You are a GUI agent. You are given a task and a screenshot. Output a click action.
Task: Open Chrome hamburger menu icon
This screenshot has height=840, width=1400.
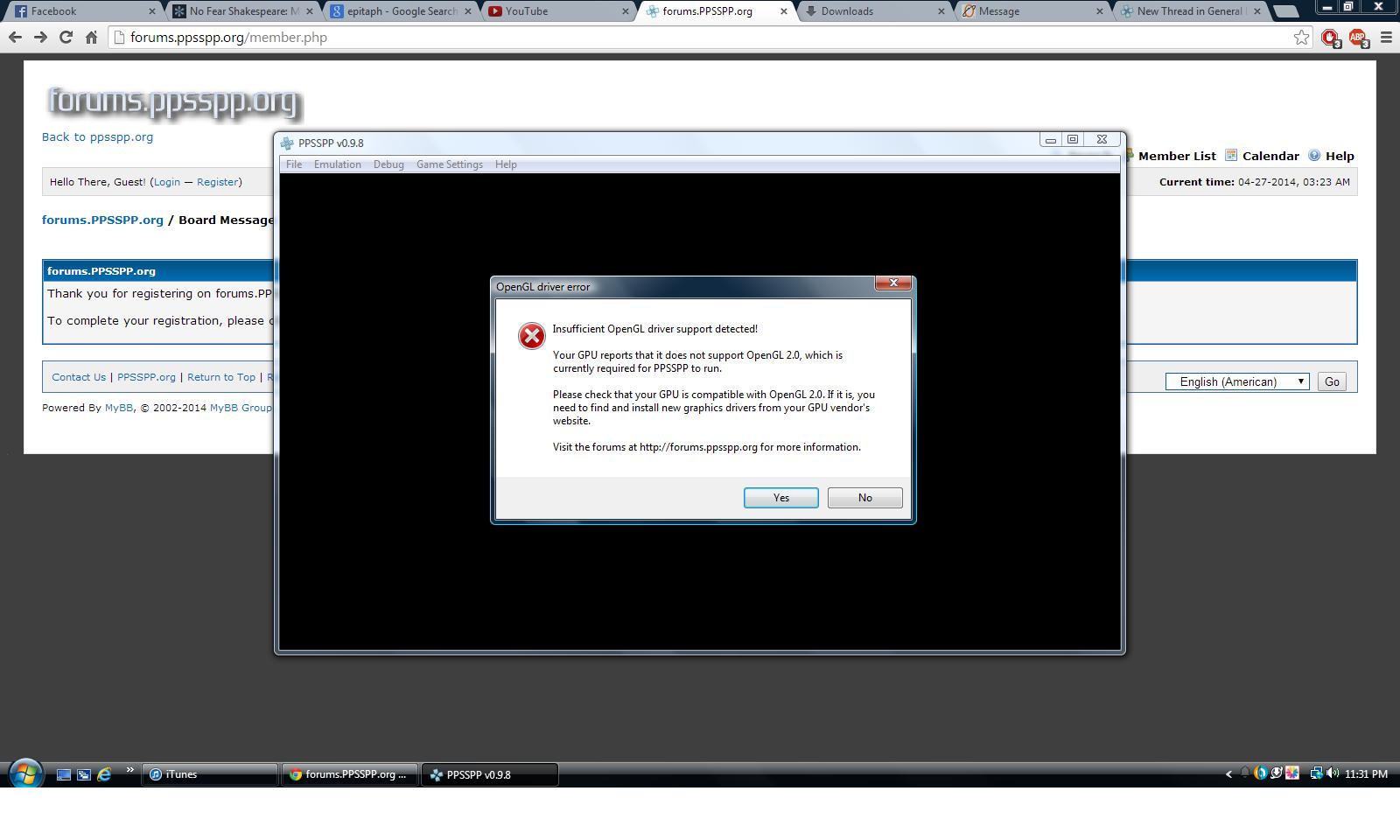1386,38
